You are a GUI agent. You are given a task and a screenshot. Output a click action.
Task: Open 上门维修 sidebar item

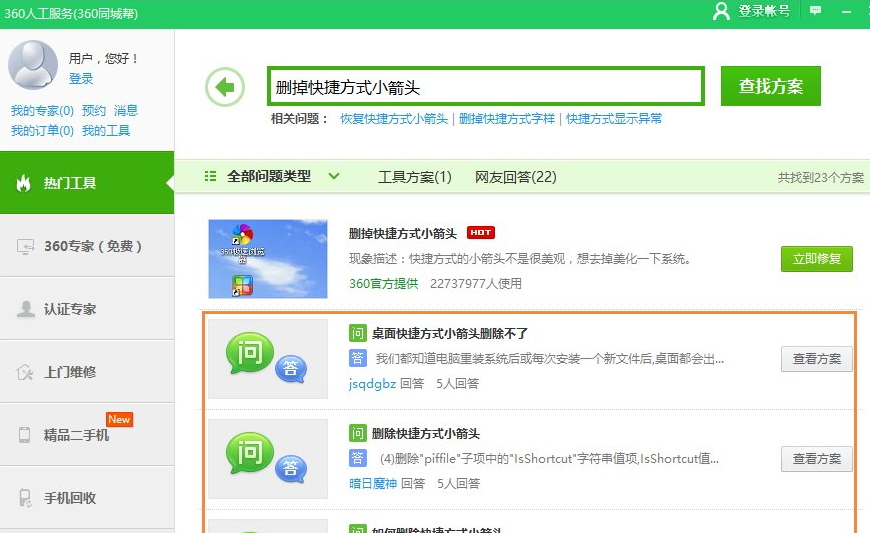pyautogui.click(x=87, y=372)
